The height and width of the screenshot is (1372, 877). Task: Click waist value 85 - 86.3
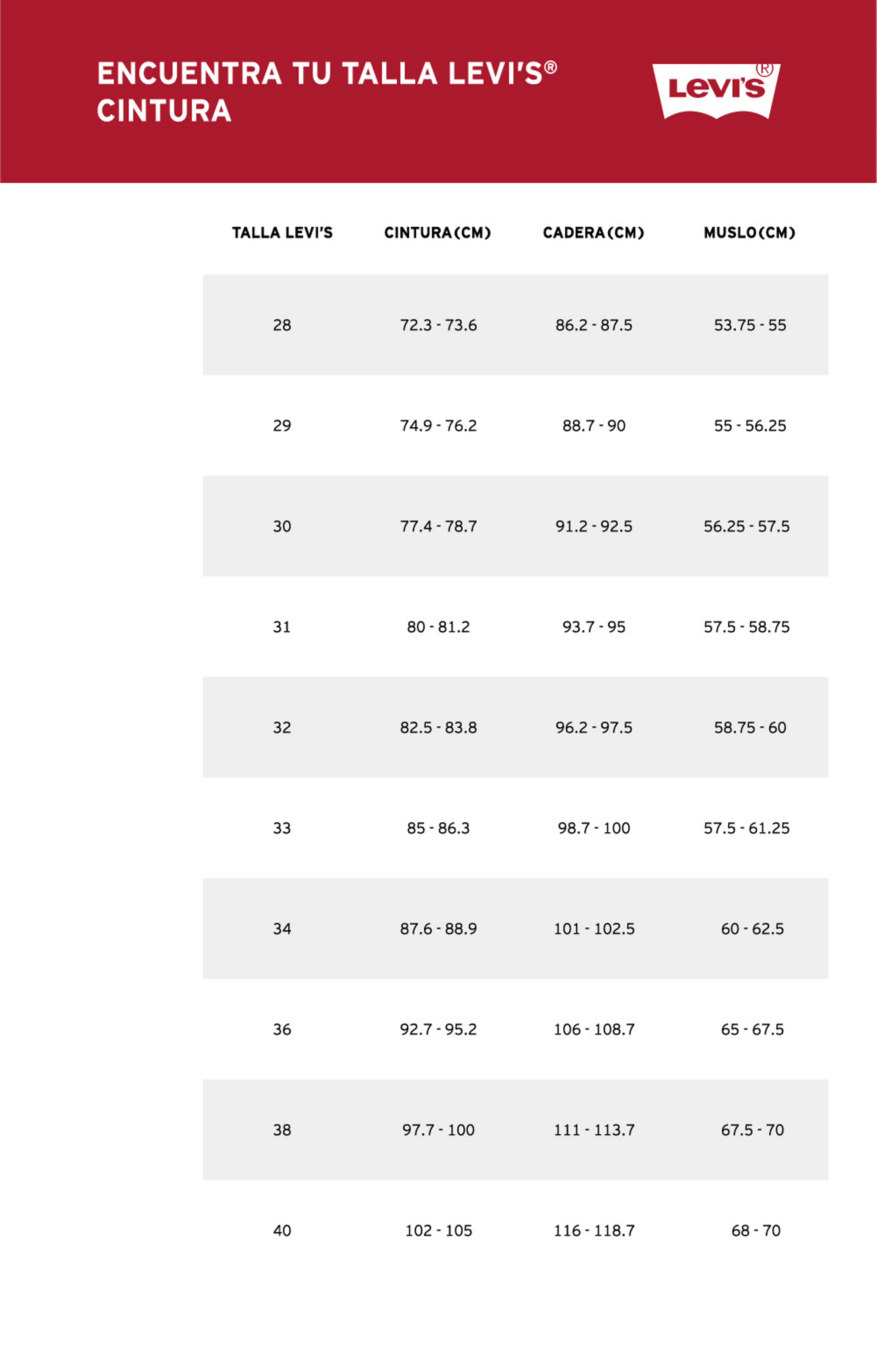[438, 828]
